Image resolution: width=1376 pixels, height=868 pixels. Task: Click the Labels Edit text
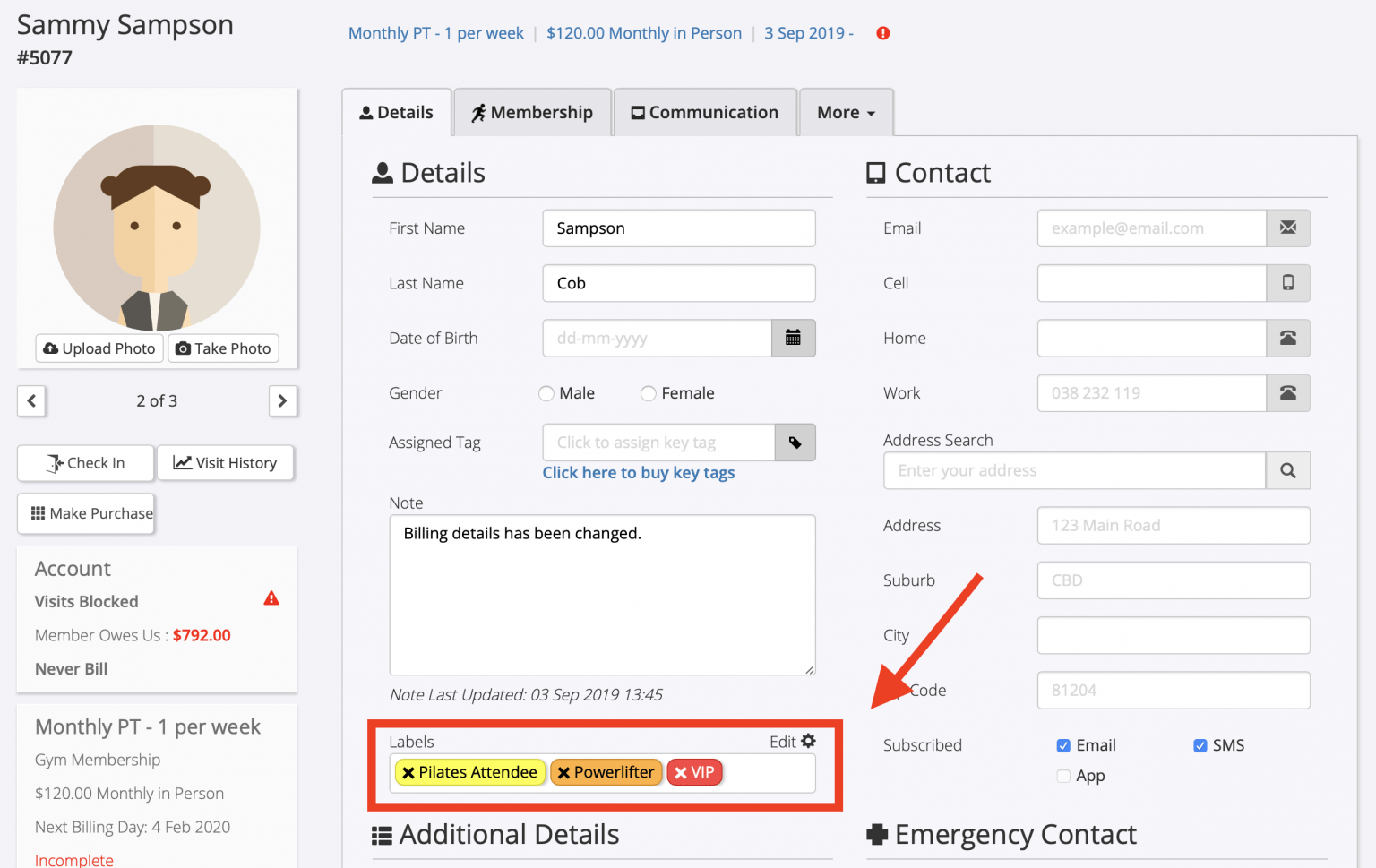pos(783,742)
